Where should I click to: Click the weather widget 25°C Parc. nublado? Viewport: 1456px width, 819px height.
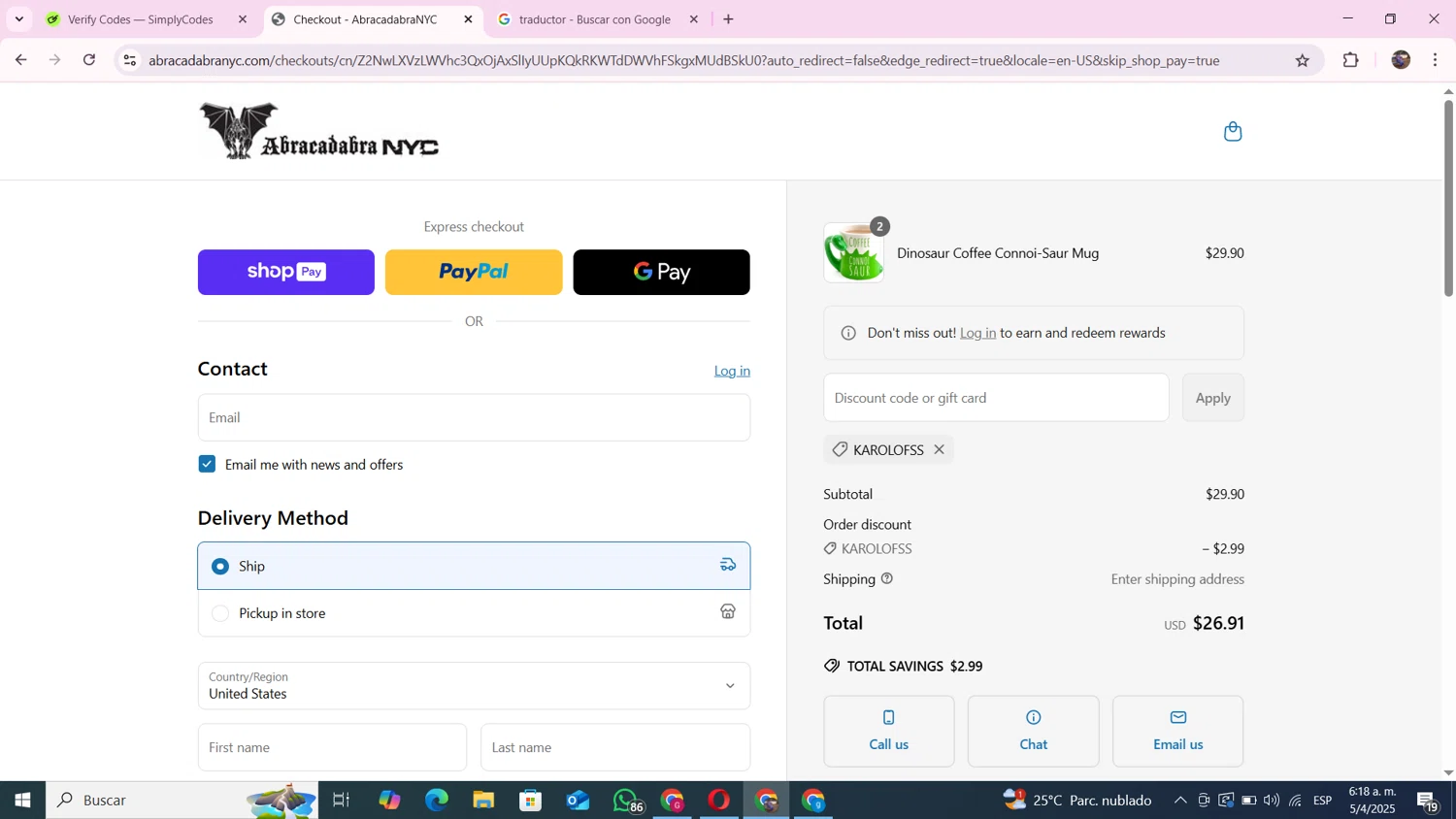coord(1077,801)
